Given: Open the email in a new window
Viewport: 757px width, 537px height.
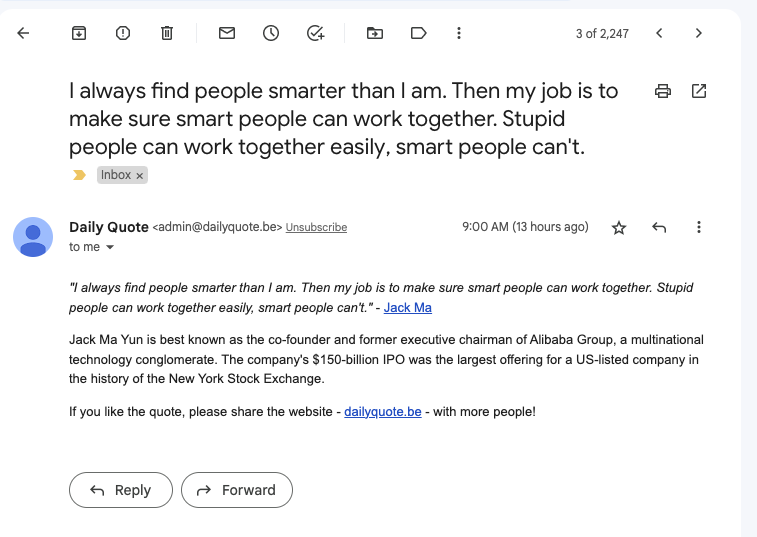Looking at the screenshot, I should [699, 91].
